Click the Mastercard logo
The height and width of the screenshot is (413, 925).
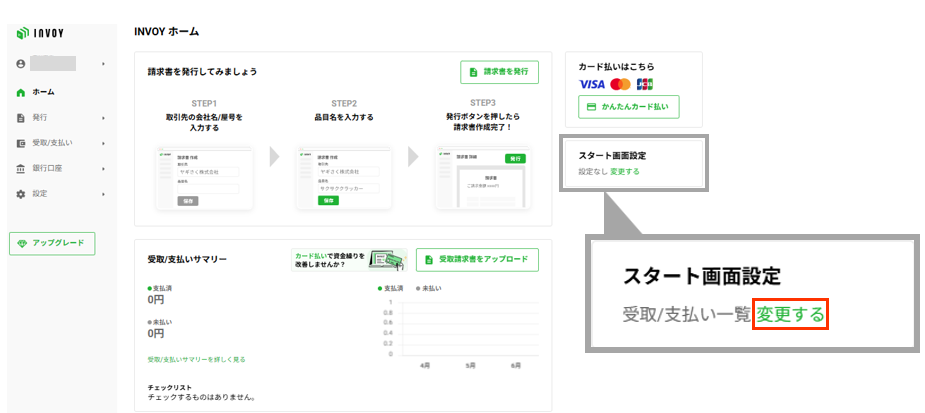(x=621, y=84)
